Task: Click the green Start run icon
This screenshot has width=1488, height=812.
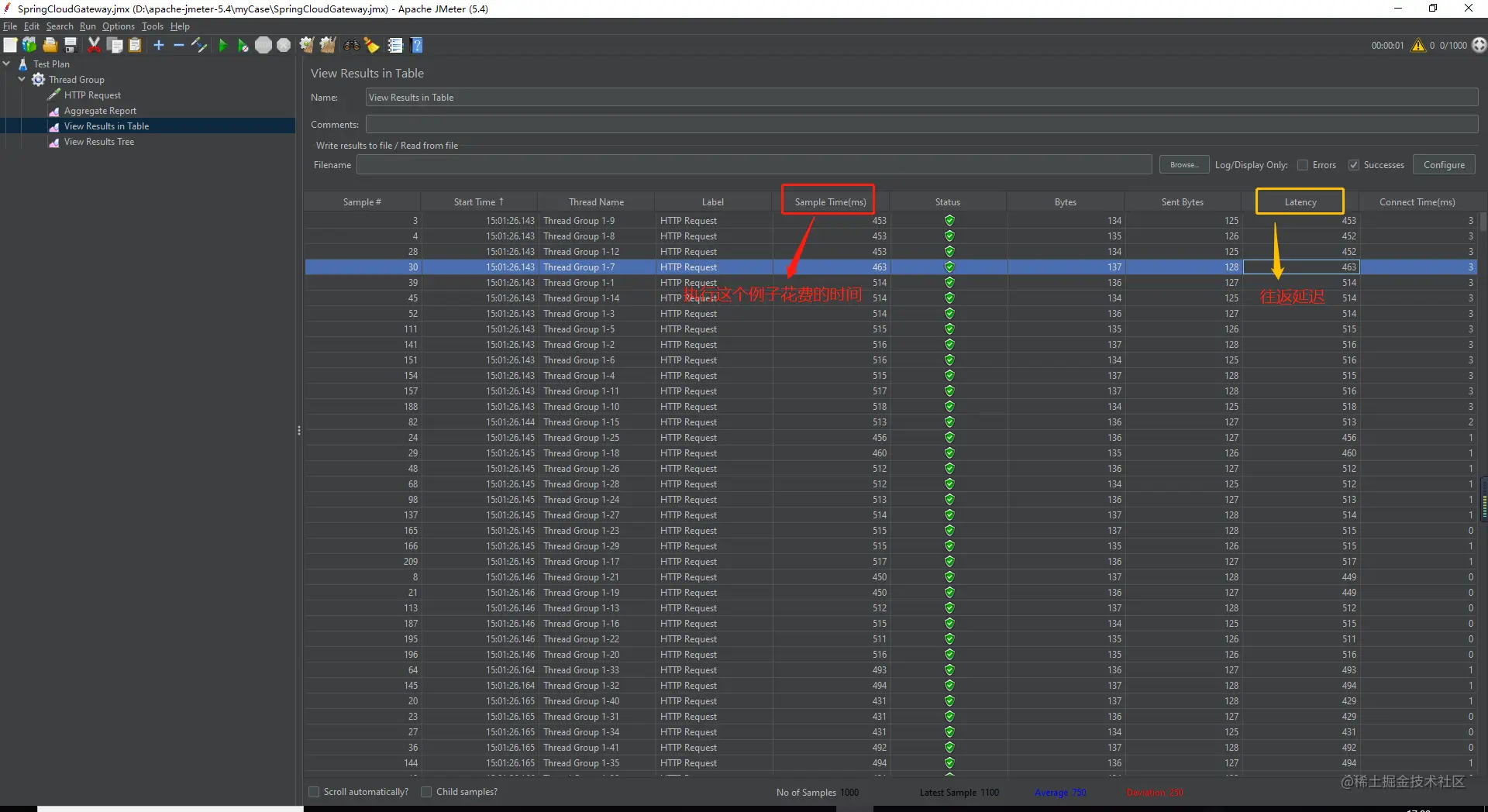Action: pyautogui.click(x=222, y=46)
